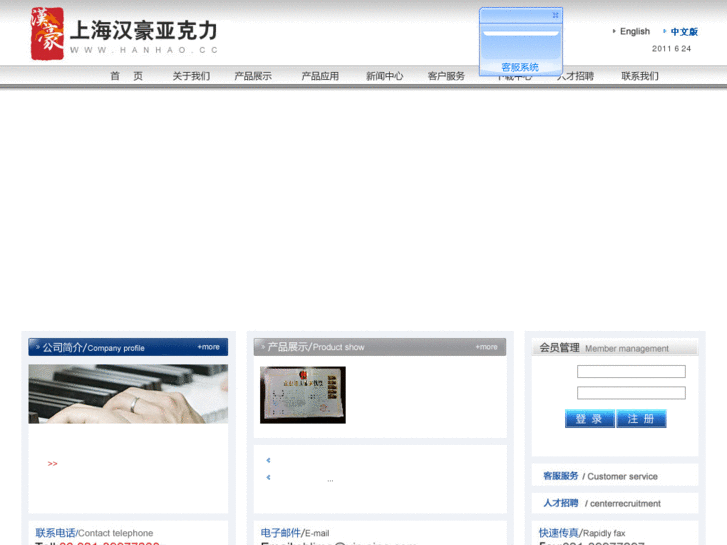This screenshot has width=727, height=545.
Task: Click the 会员管理 Member management heading
Action: point(604,348)
